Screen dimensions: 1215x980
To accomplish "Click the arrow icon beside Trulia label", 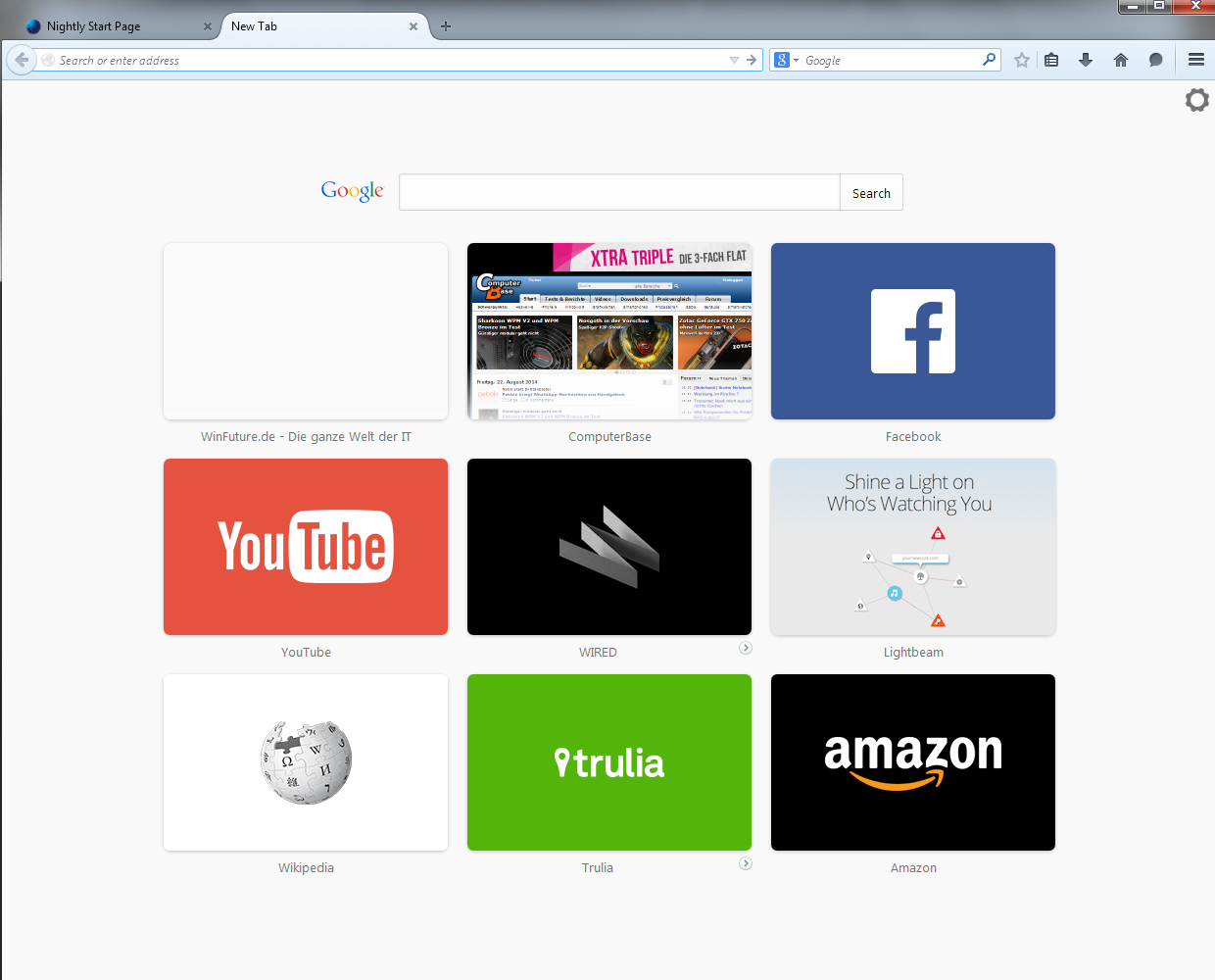I will coord(746,863).
